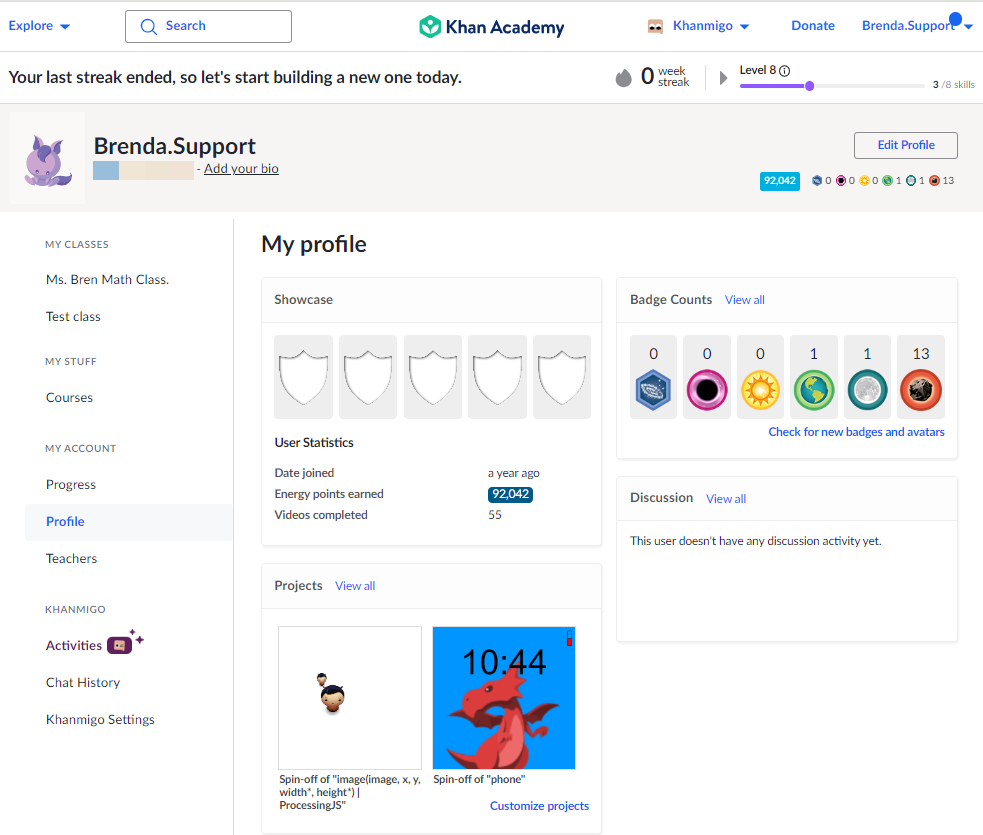Click the Khanmigo icon beside Activities
The image size is (983, 835).
[x=119, y=645]
